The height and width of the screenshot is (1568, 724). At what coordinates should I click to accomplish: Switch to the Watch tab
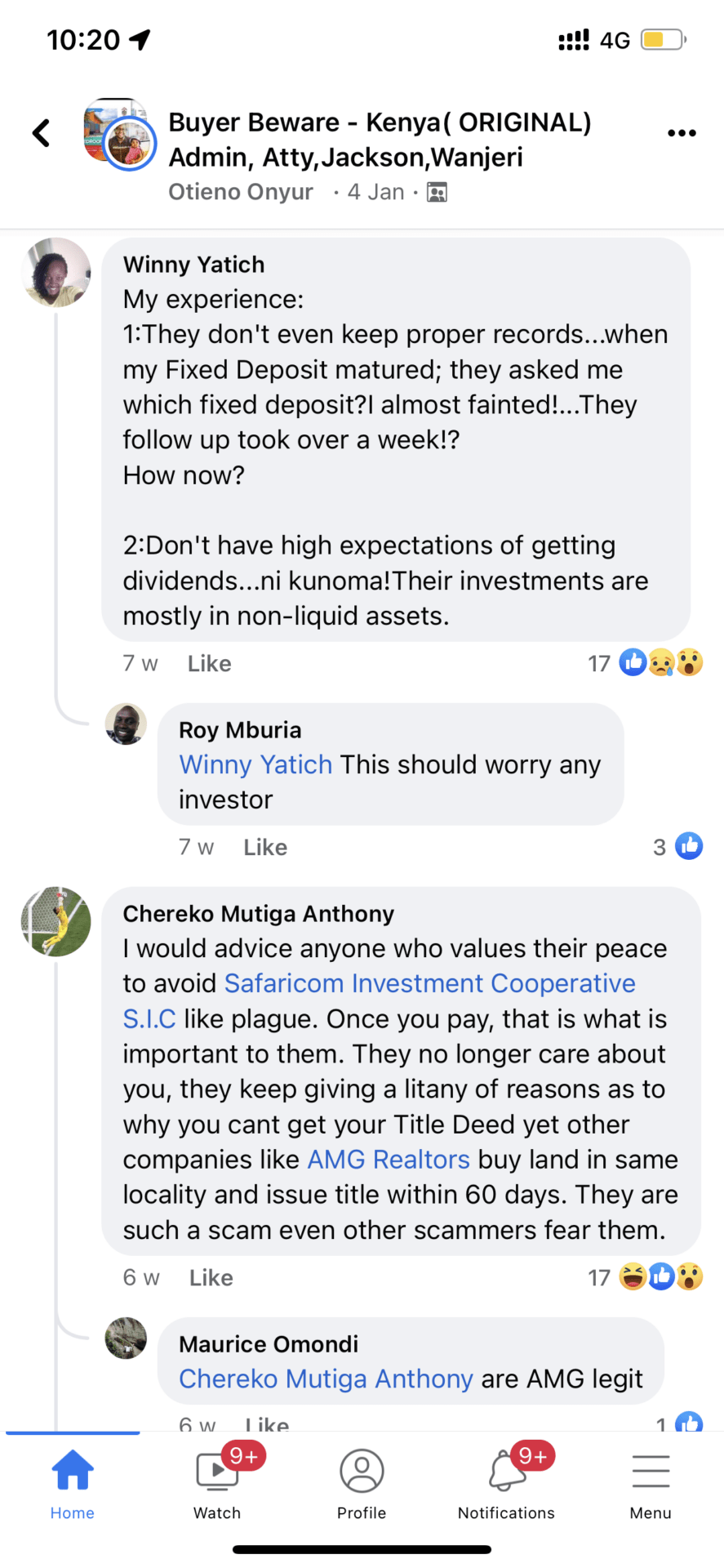tap(217, 1484)
